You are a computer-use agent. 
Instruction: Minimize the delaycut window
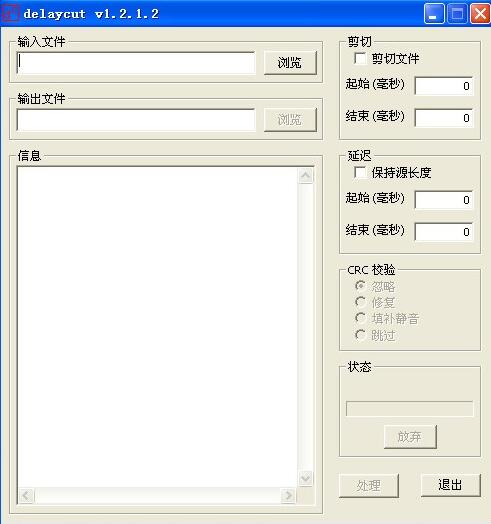click(434, 14)
